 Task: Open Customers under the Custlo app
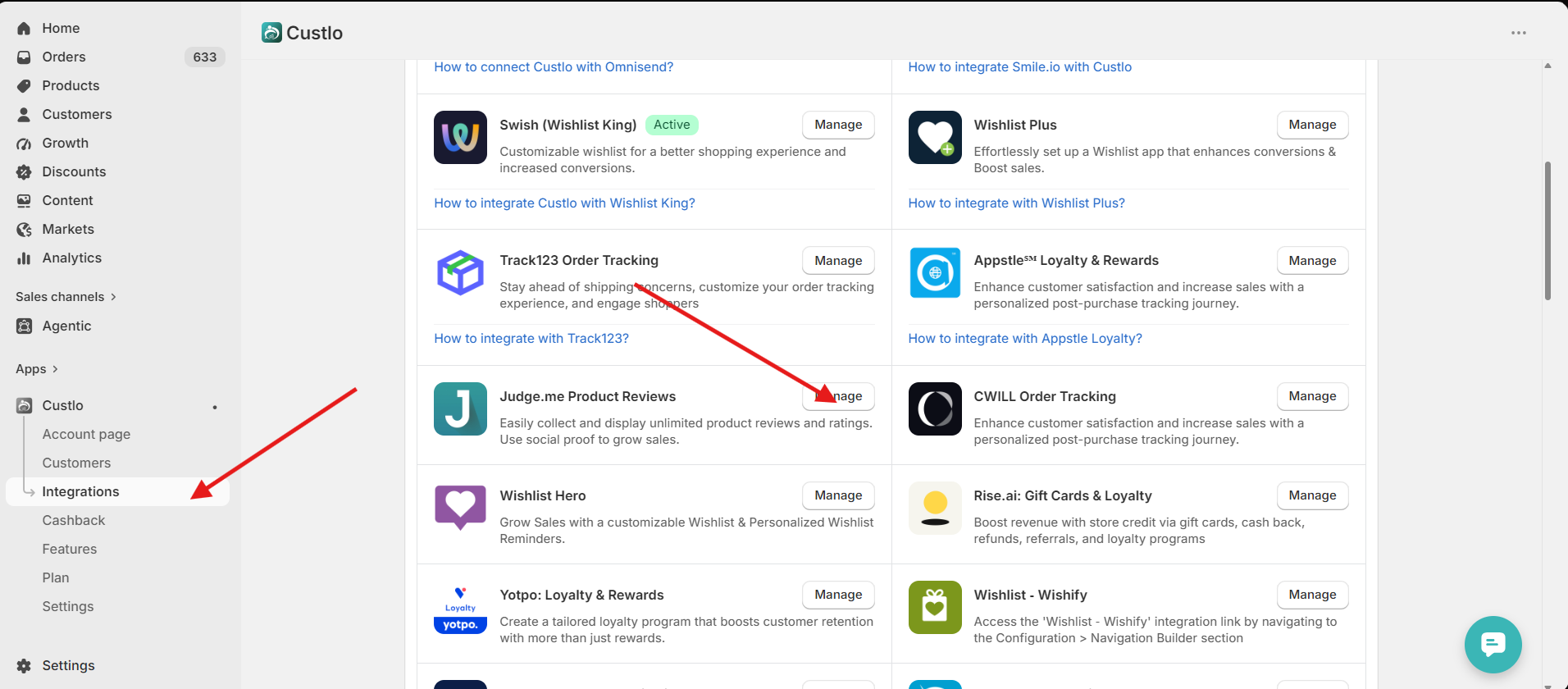76,463
